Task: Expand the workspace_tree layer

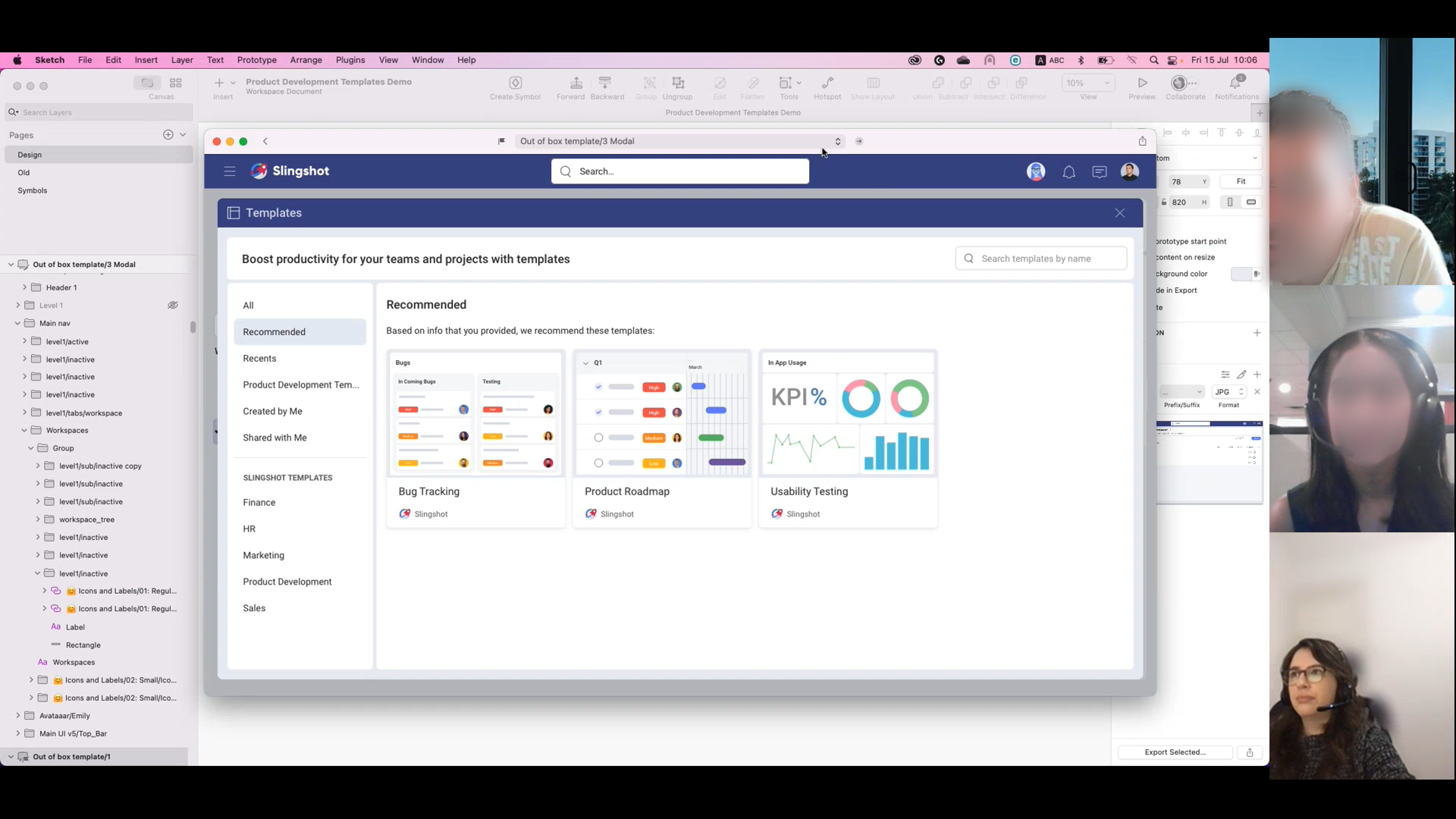Action: [38, 519]
